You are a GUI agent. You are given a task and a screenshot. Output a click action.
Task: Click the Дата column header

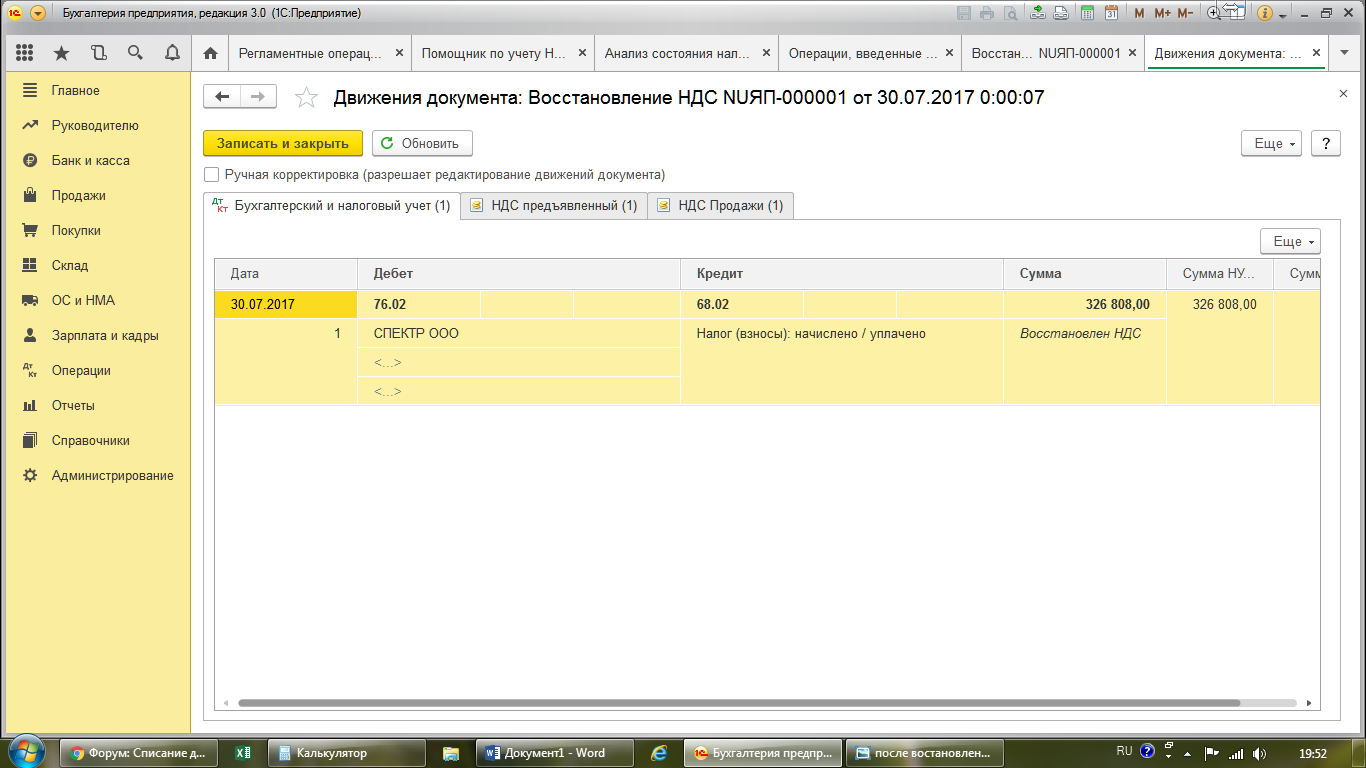tap(286, 273)
